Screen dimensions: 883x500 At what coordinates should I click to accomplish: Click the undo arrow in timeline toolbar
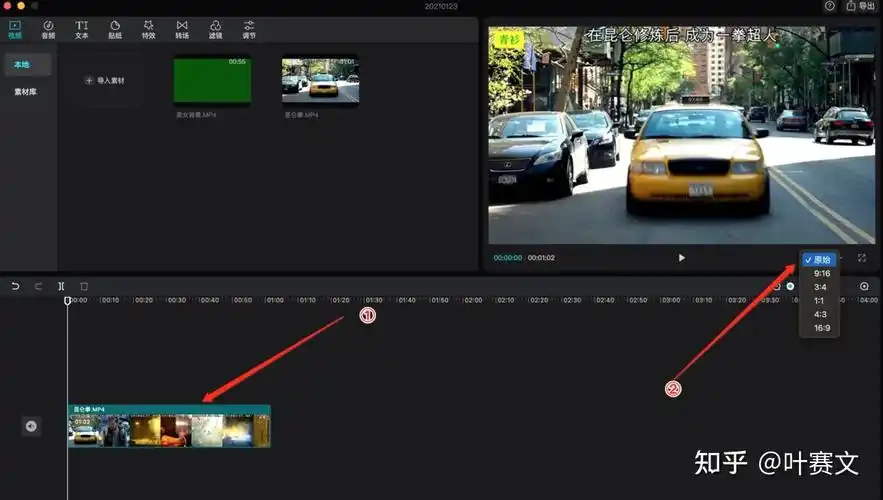15,286
